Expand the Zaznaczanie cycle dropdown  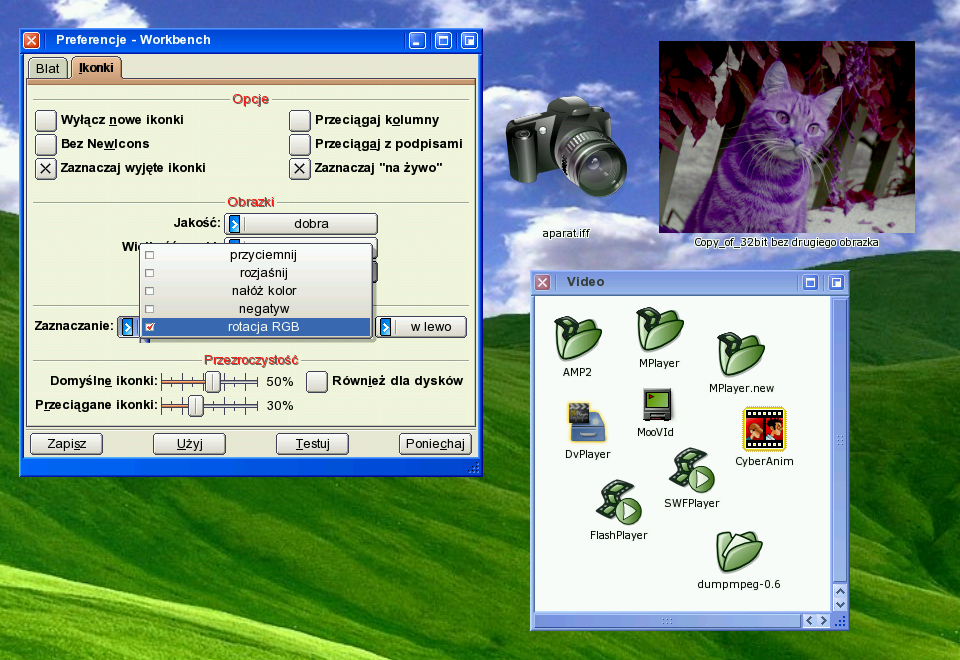coord(127,327)
